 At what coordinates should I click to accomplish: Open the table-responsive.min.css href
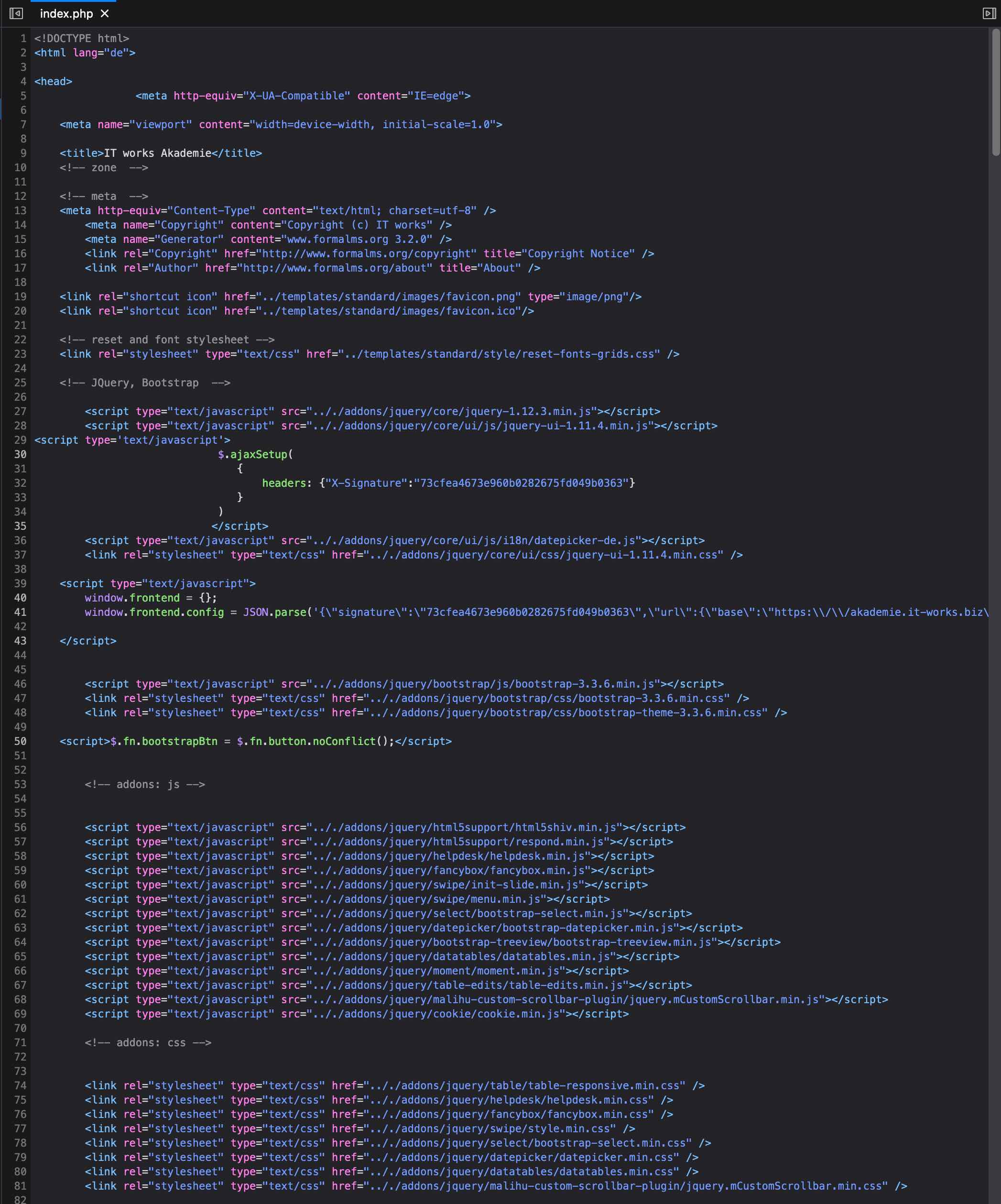tap(527, 1085)
